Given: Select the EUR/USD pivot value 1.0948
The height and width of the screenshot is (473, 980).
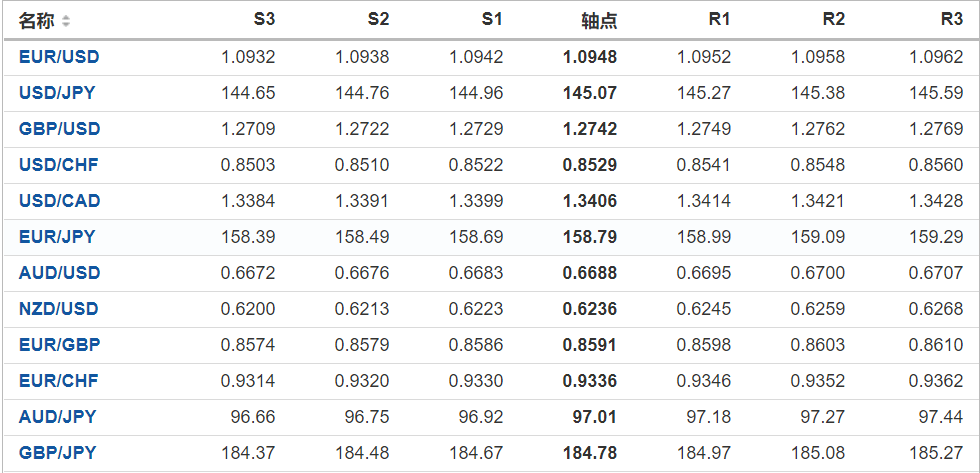Looking at the screenshot, I should click(x=590, y=57).
